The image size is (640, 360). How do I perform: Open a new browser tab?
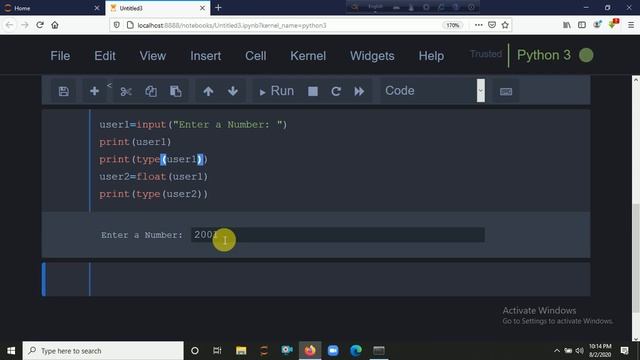click(218, 8)
